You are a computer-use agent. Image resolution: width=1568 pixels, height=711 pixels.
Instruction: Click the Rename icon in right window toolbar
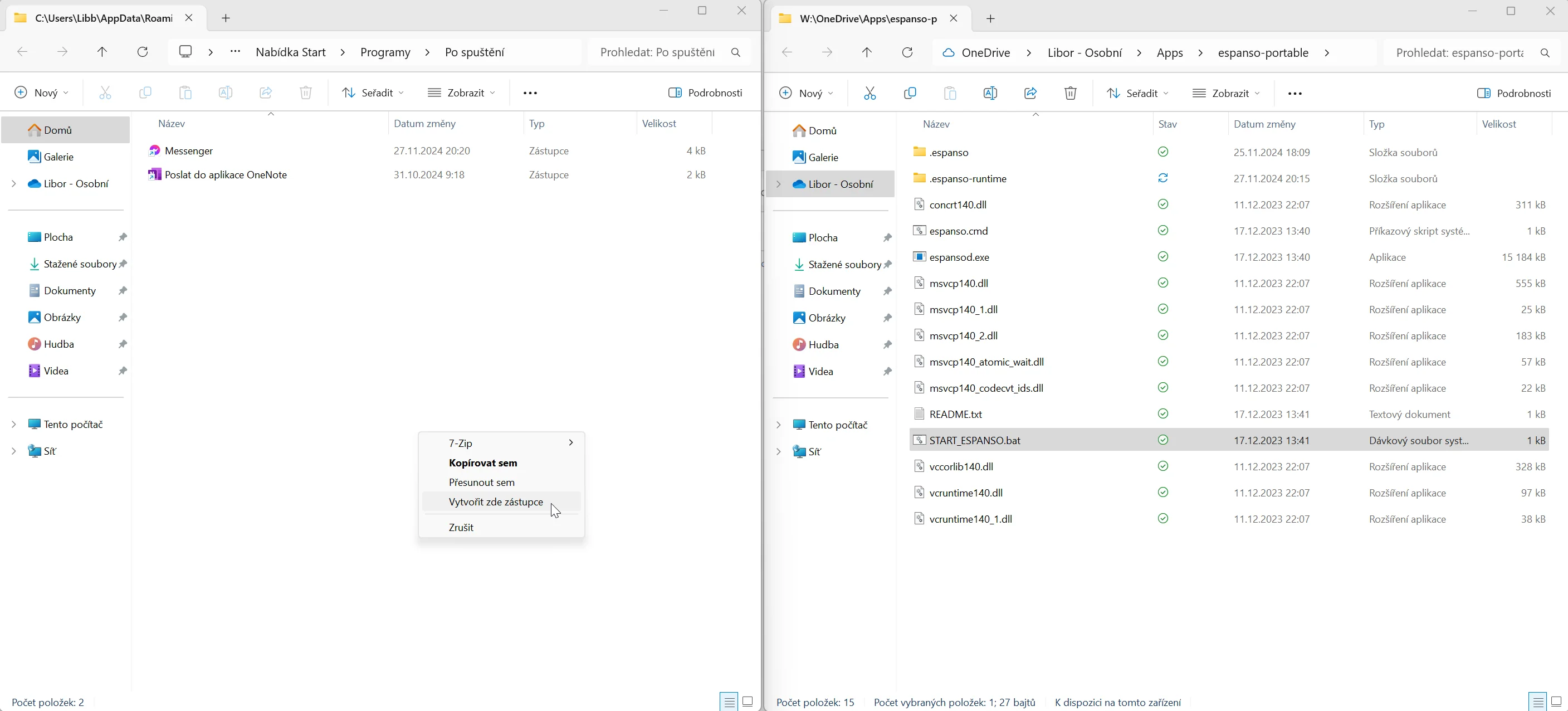[x=990, y=93]
